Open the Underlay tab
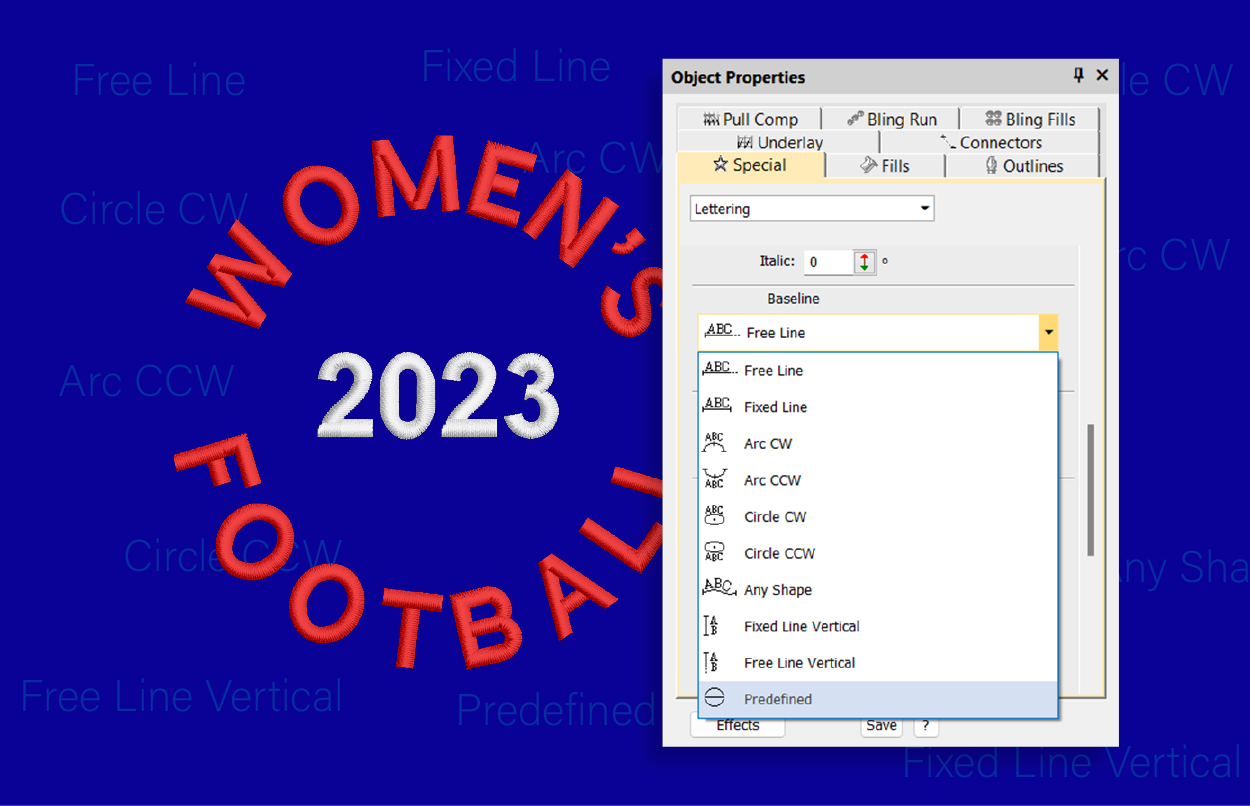The image size is (1250, 806). pyautogui.click(x=780, y=143)
